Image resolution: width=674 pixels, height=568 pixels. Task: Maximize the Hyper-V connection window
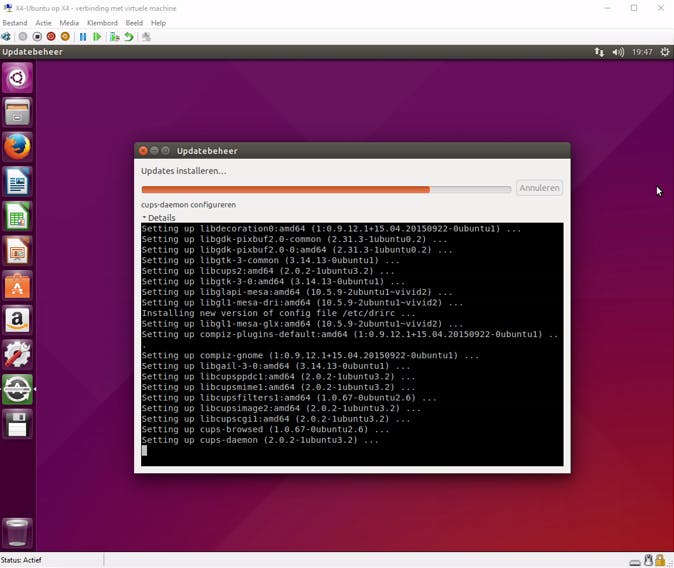click(x=634, y=8)
